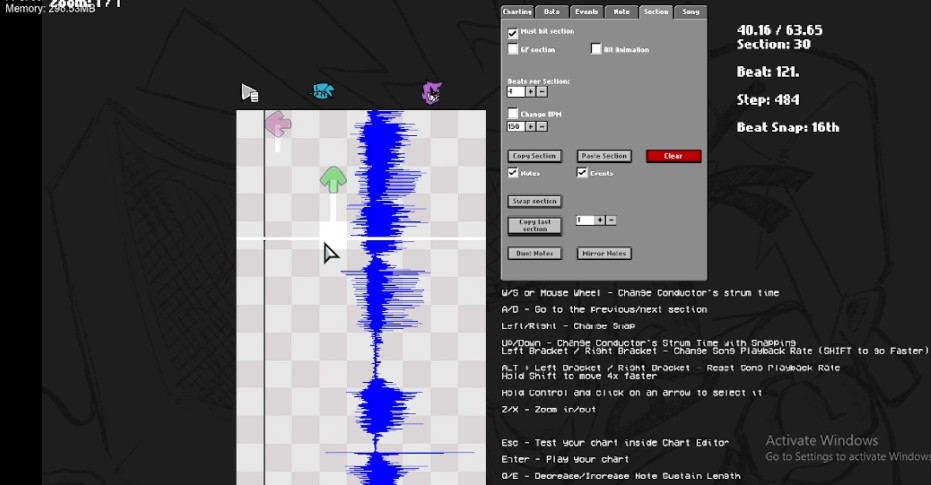
Task: Increase copy last section count
Action: [x=600, y=220]
